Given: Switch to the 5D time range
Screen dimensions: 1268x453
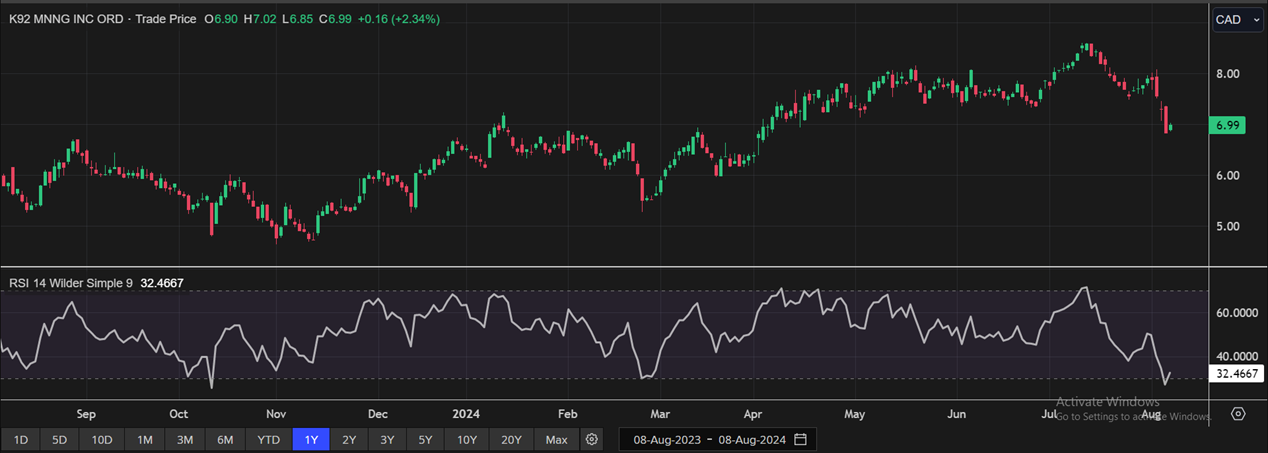Looking at the screenshot, I should coord(59,439).
